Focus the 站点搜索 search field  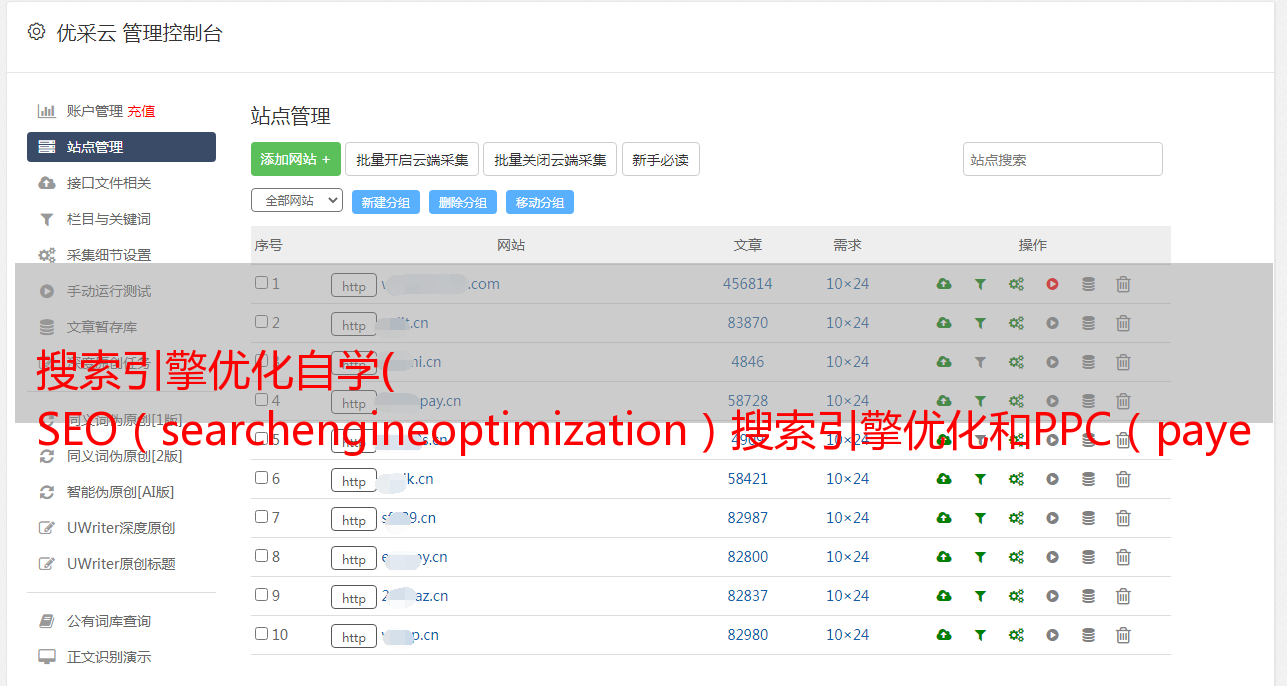coord(1063,159)
